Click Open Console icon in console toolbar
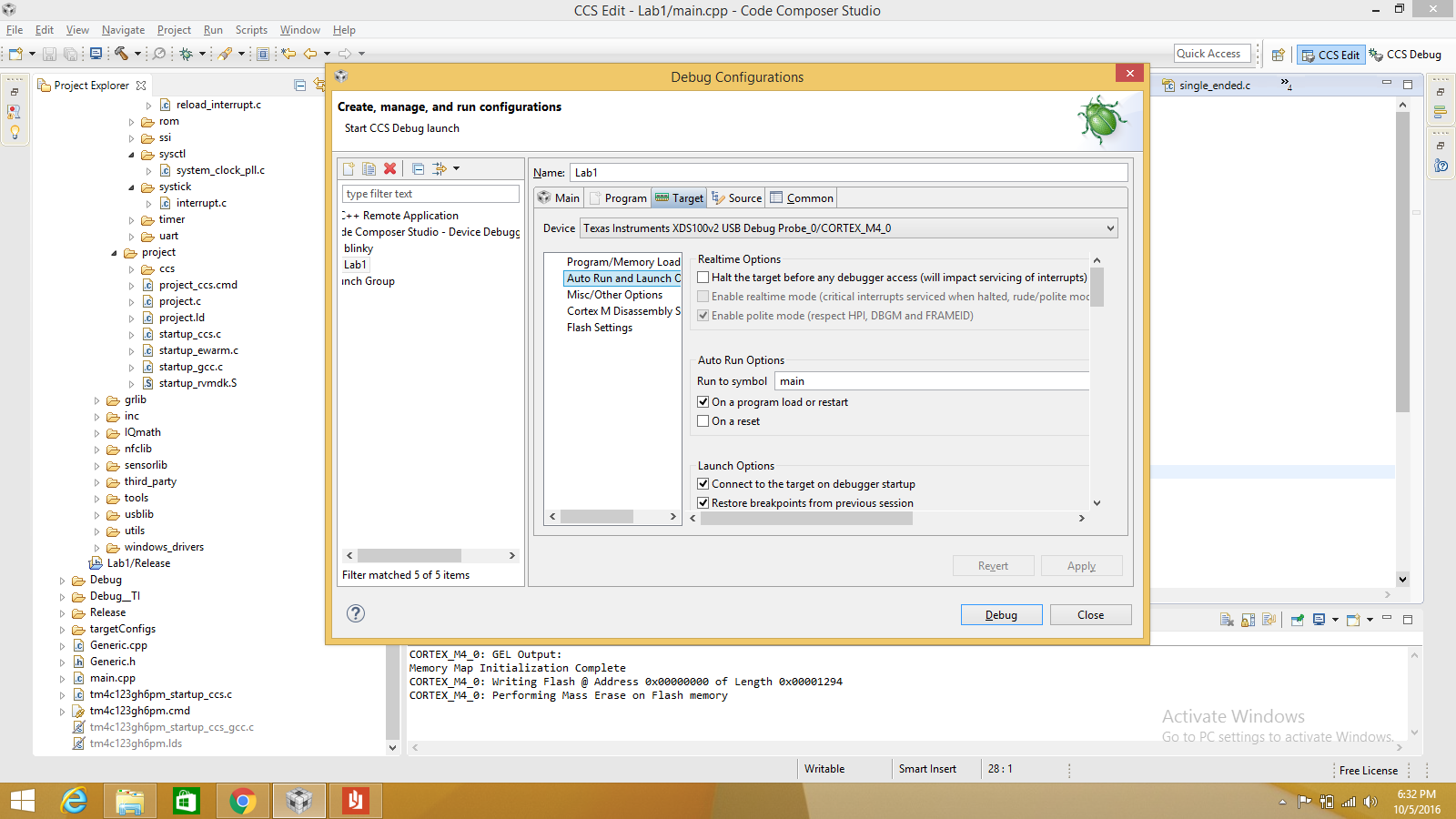 [1353, 620]
